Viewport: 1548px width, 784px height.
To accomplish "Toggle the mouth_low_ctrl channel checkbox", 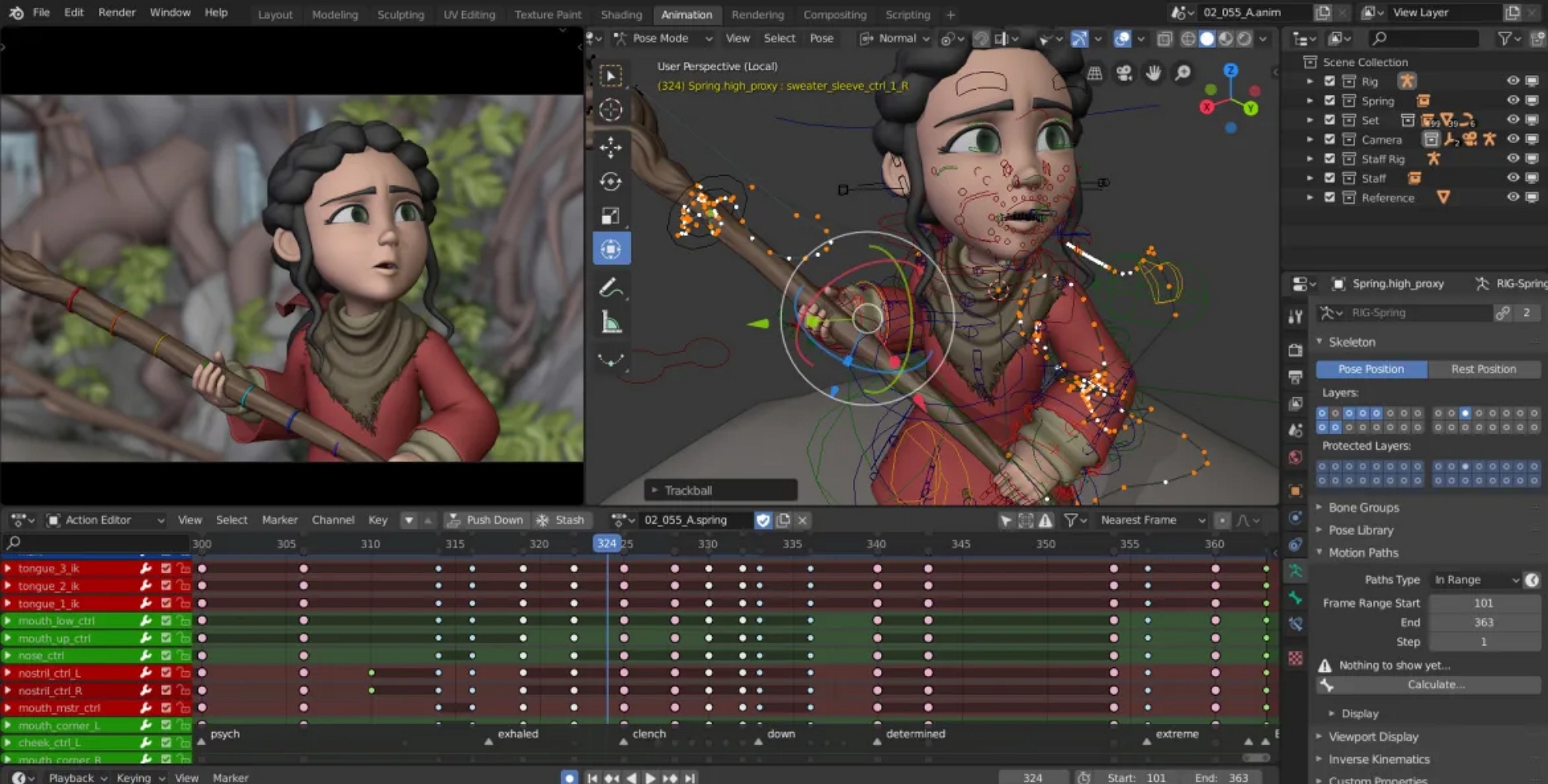I will [x=166, y=621].
